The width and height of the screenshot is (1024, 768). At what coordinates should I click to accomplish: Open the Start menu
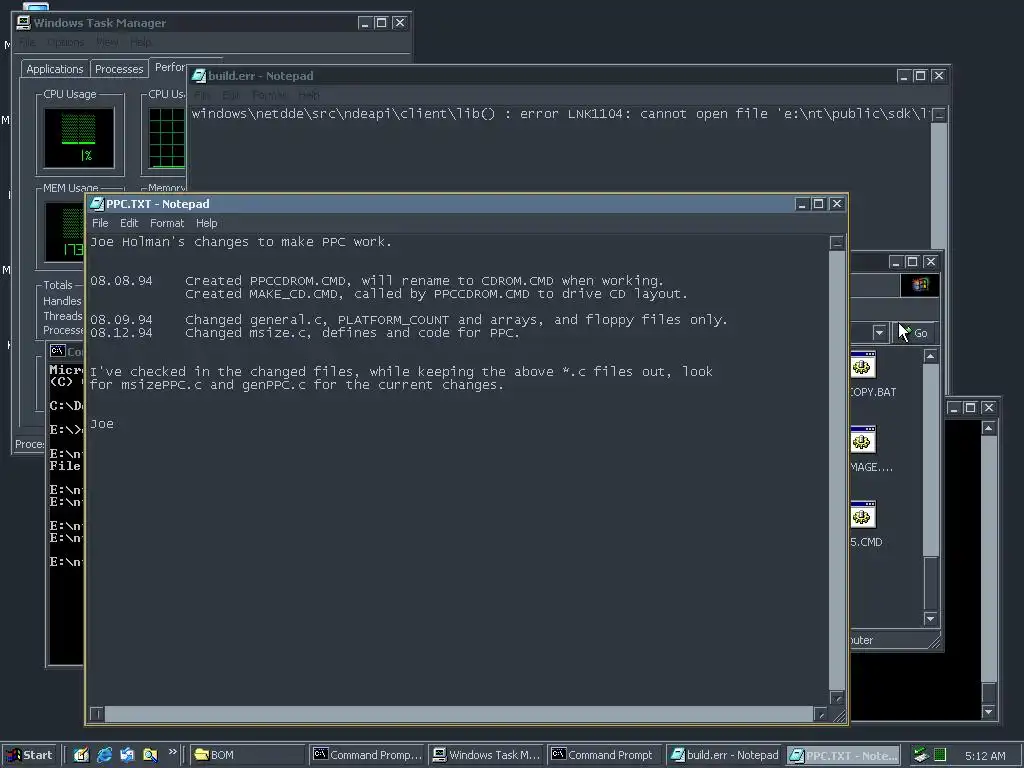[x=29, y=755]
